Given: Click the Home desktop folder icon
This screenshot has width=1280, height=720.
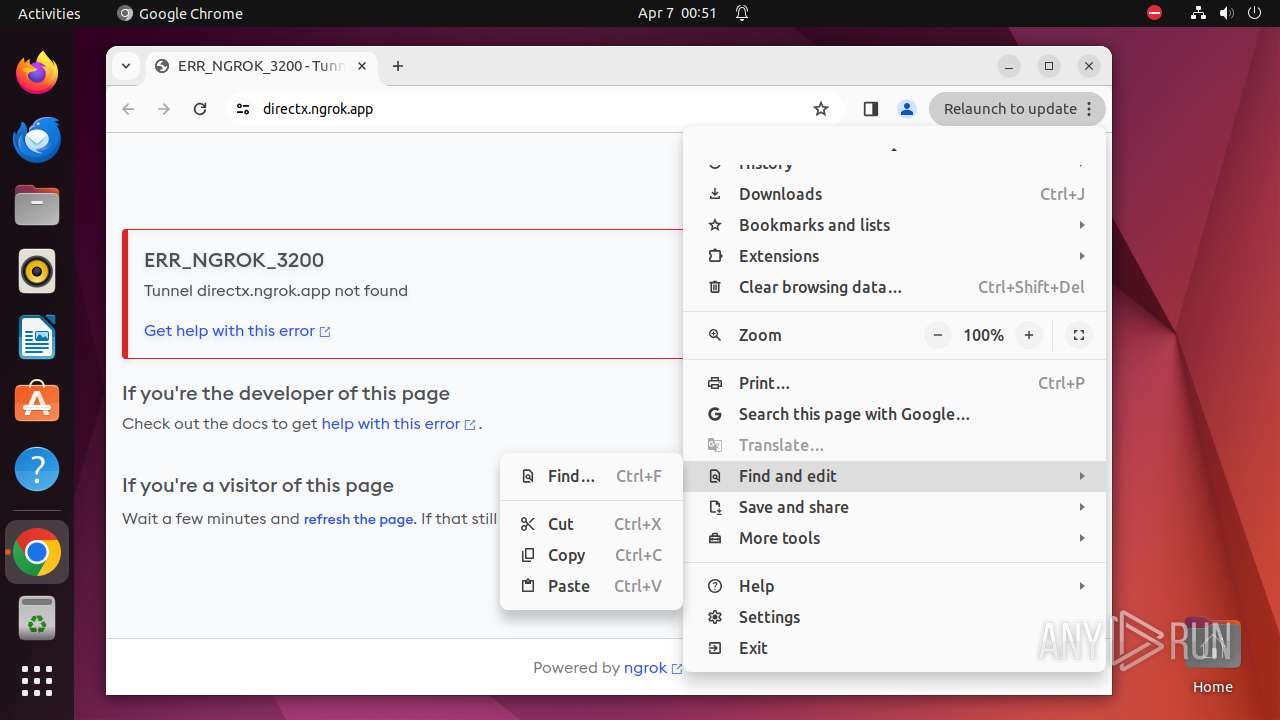Looking at the screenshot, I should click(1212, 656).
